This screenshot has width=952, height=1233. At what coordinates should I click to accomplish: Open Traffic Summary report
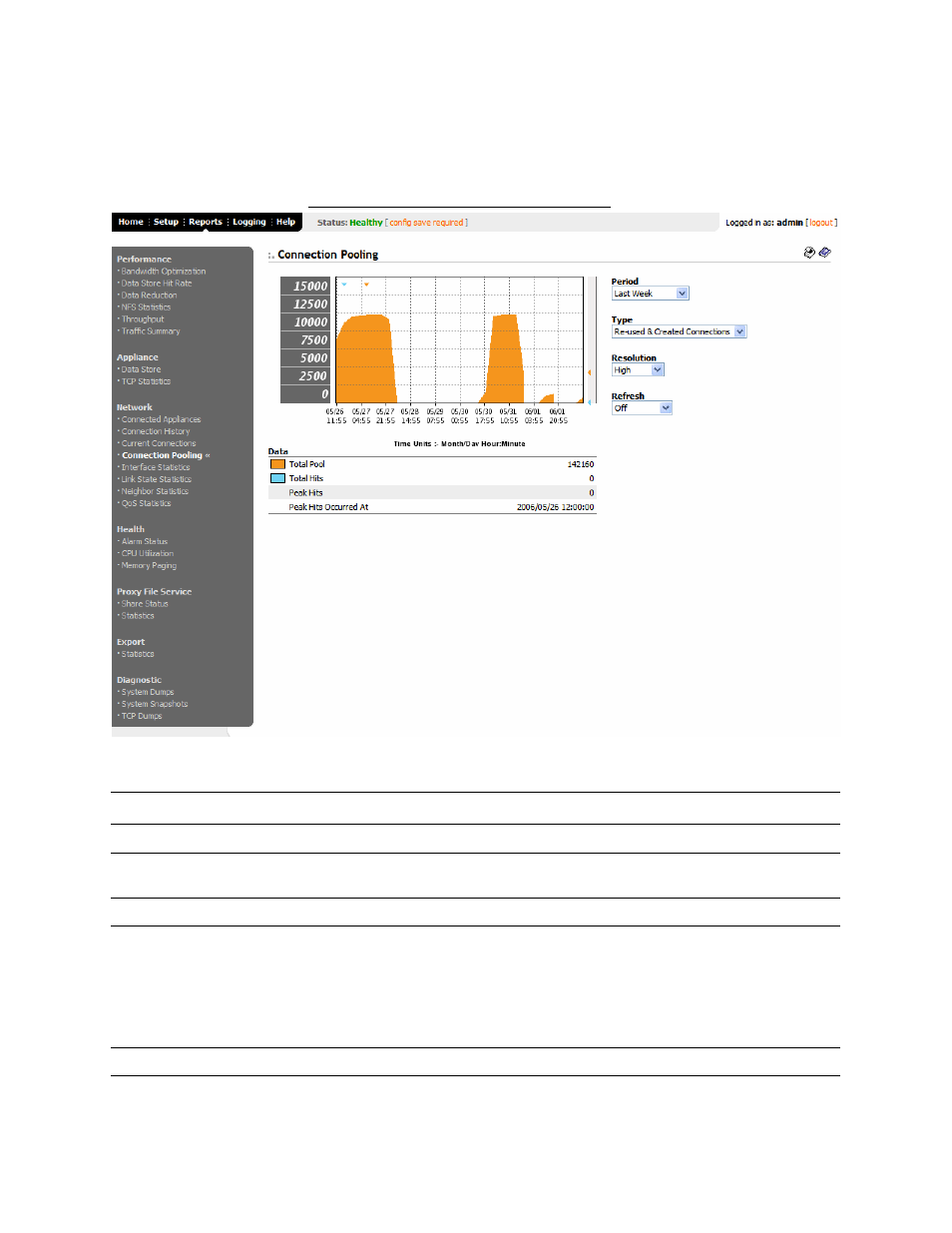coord(151,331)
